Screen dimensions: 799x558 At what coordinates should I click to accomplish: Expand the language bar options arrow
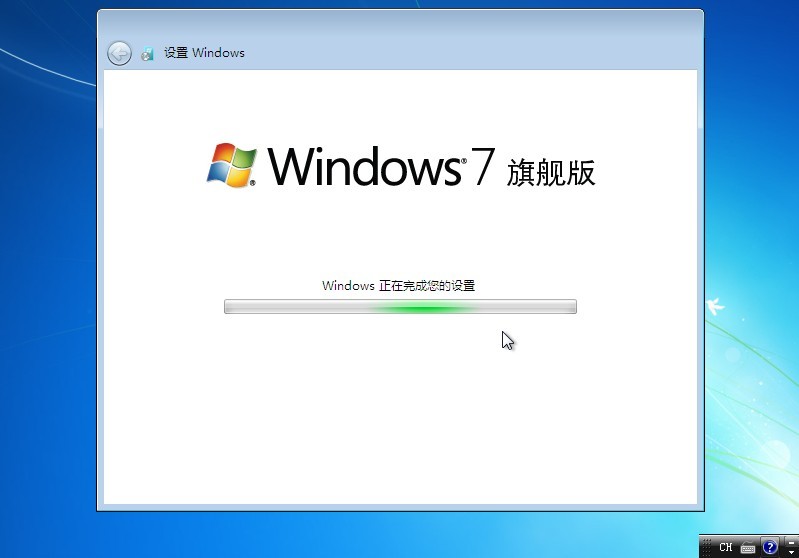789,552
